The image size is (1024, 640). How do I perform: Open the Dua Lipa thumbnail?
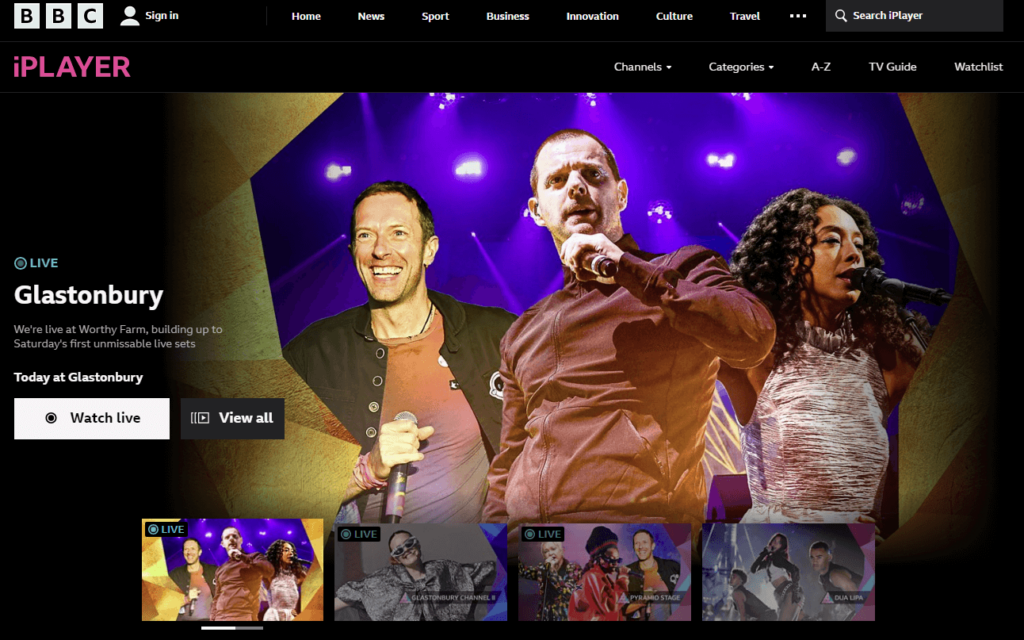point(788,570)
